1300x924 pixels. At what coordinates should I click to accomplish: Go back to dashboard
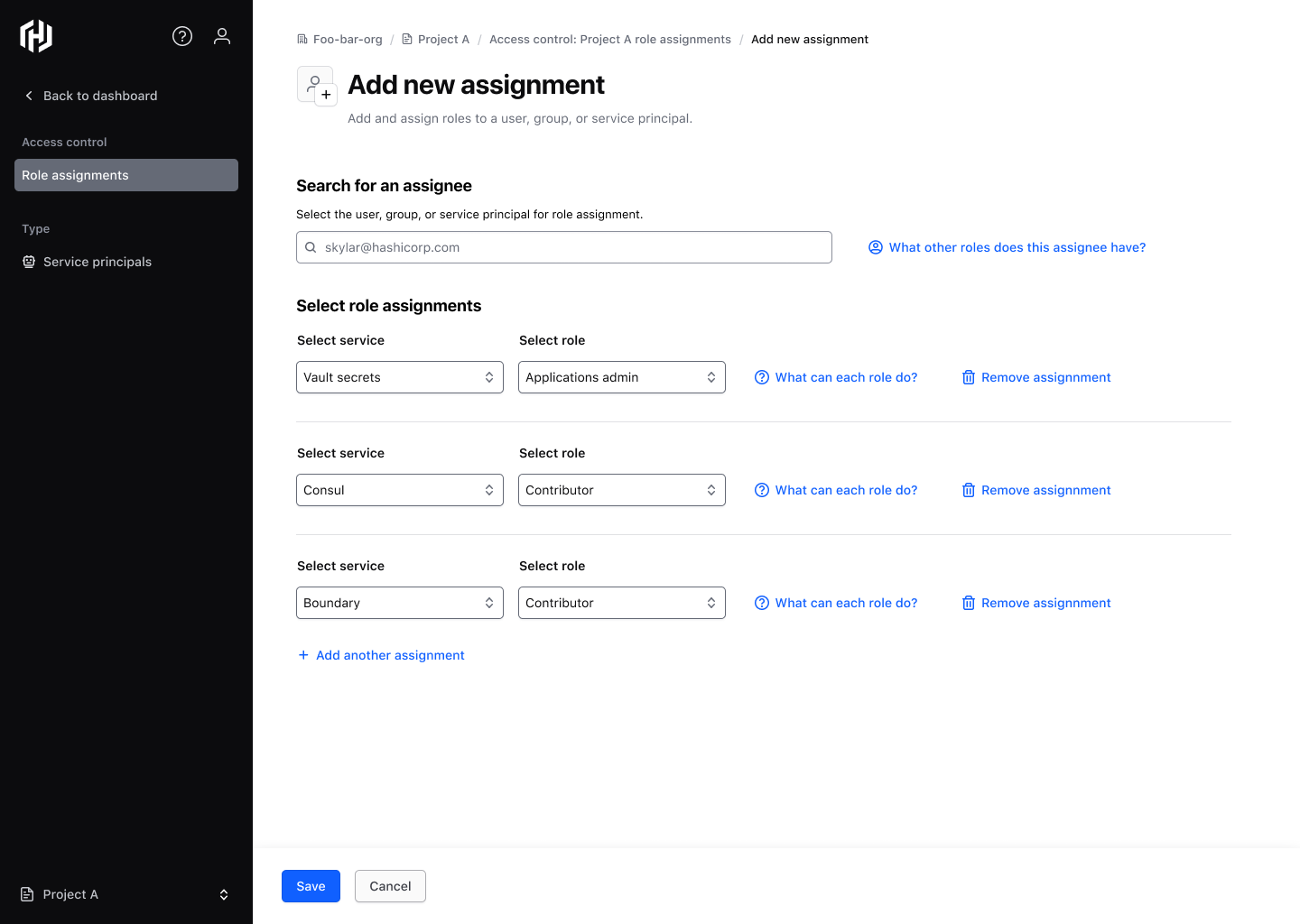point(90,96)
